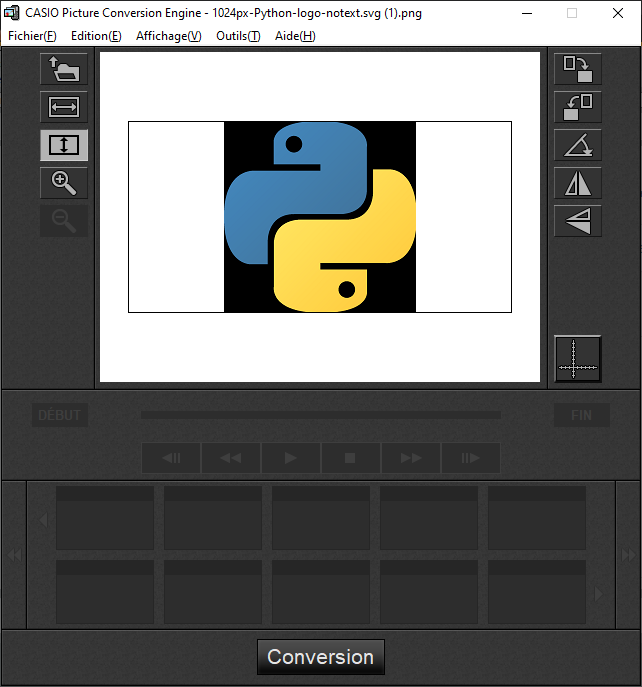Open the Affichage(V) menu
The height and width of the screenshot is (687, 642).
coord(169,36)
